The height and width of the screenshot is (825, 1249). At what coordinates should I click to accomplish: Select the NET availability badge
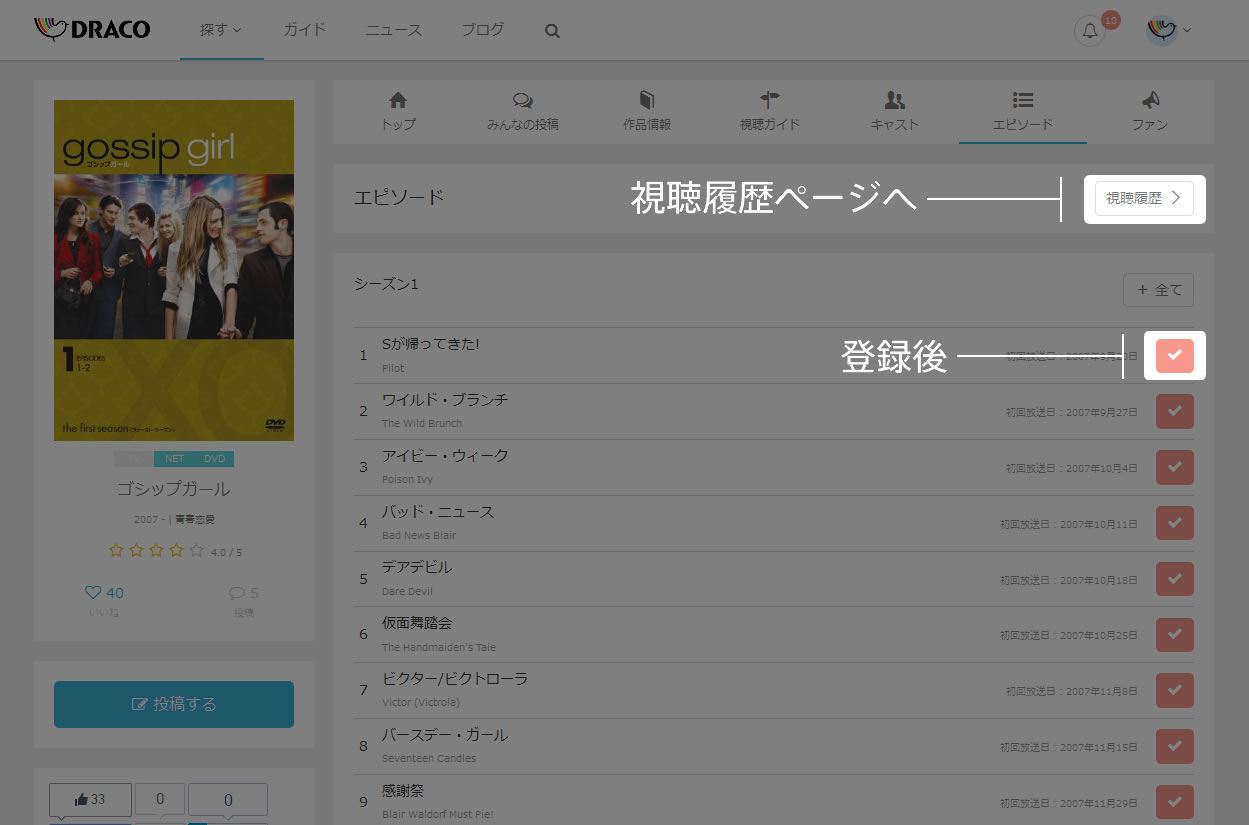[x=174, y=459]
